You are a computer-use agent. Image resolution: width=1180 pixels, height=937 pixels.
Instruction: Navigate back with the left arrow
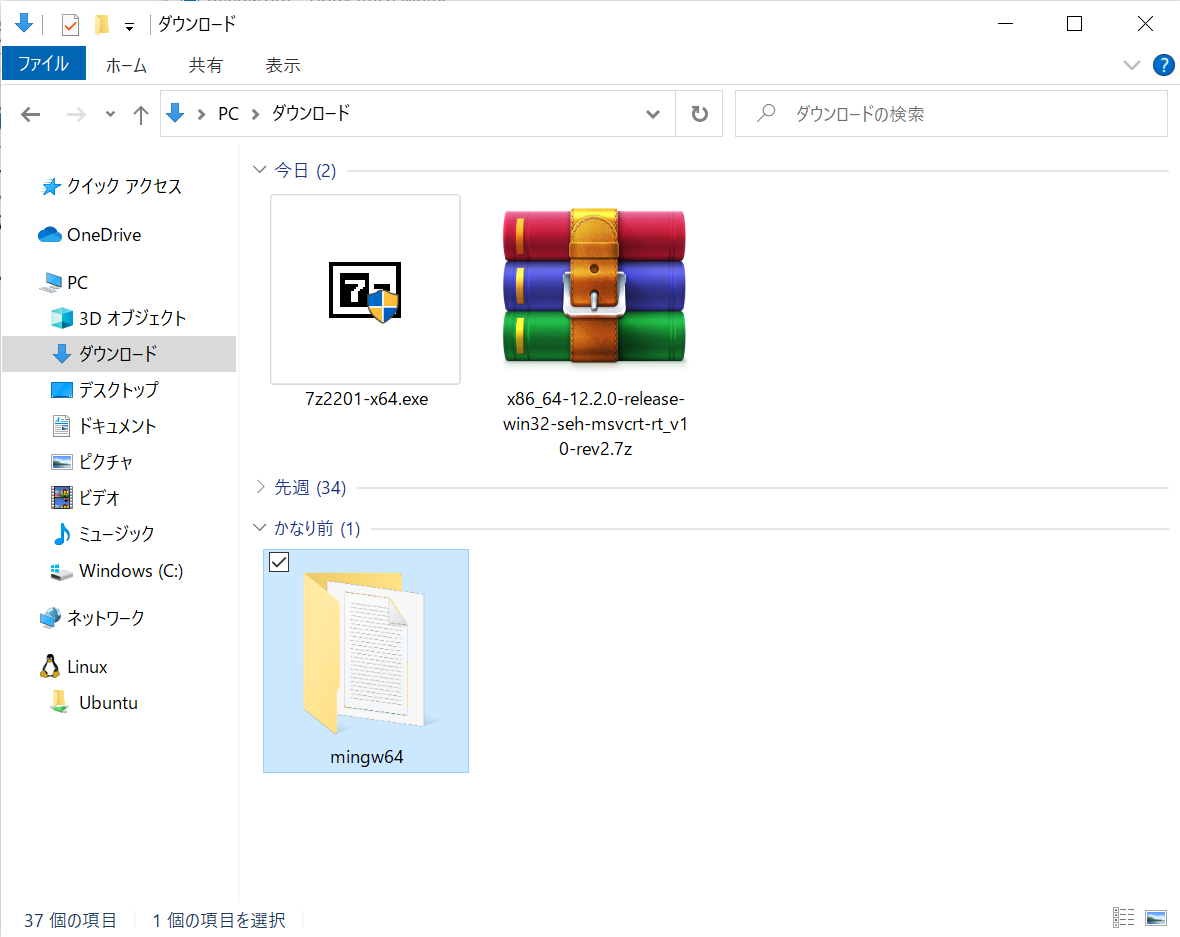30,114
